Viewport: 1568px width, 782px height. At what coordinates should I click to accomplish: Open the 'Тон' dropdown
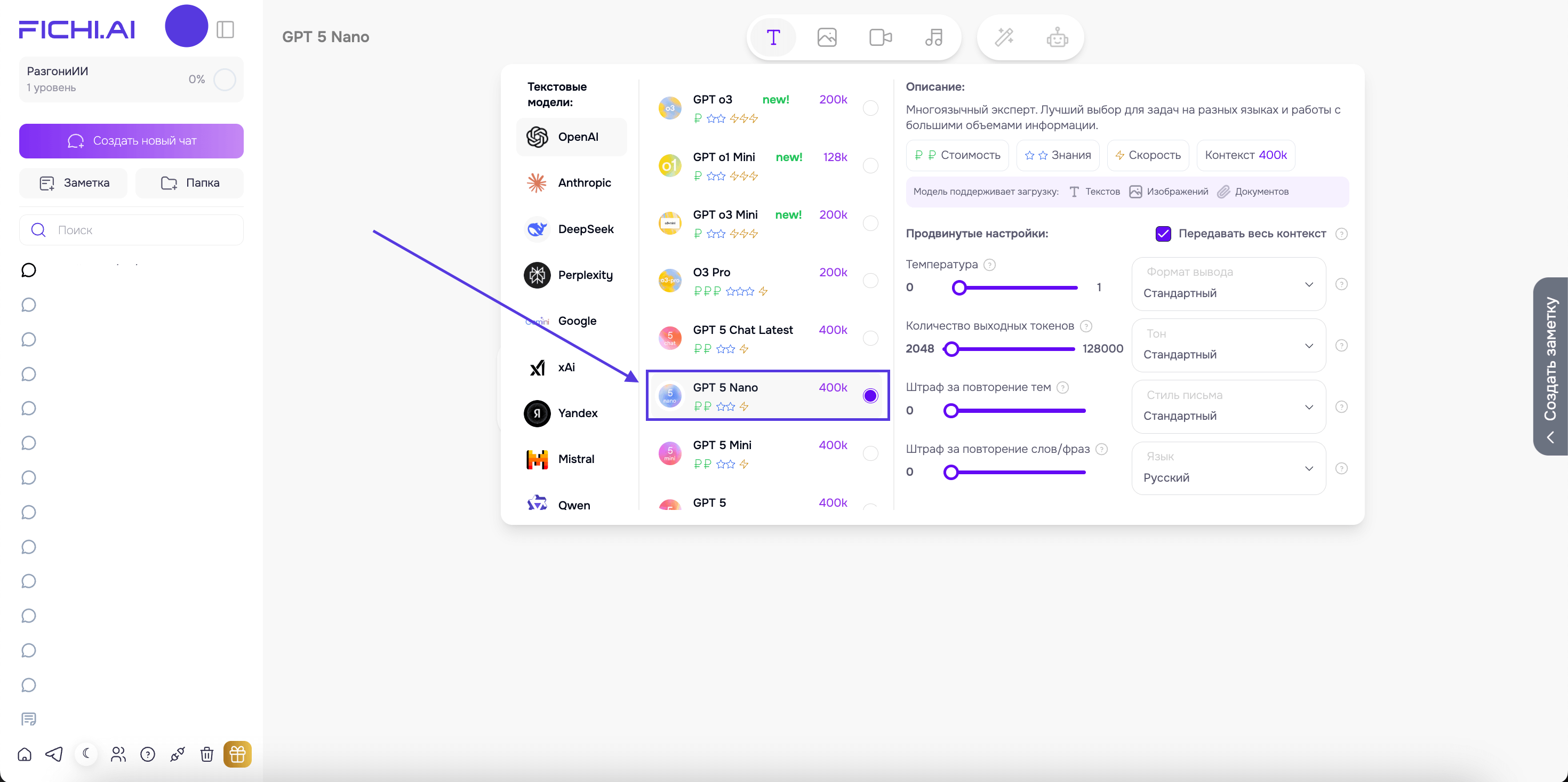pyautogui.click(x=1228, y=345)
